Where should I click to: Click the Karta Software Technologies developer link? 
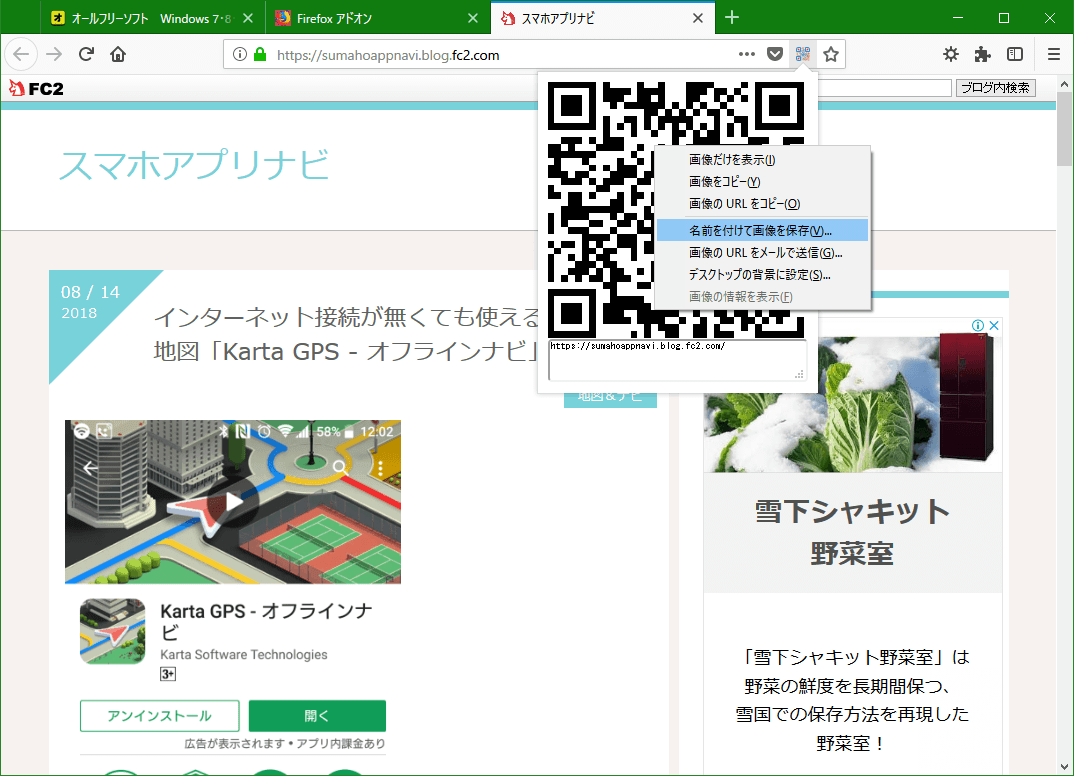[244, 654]
